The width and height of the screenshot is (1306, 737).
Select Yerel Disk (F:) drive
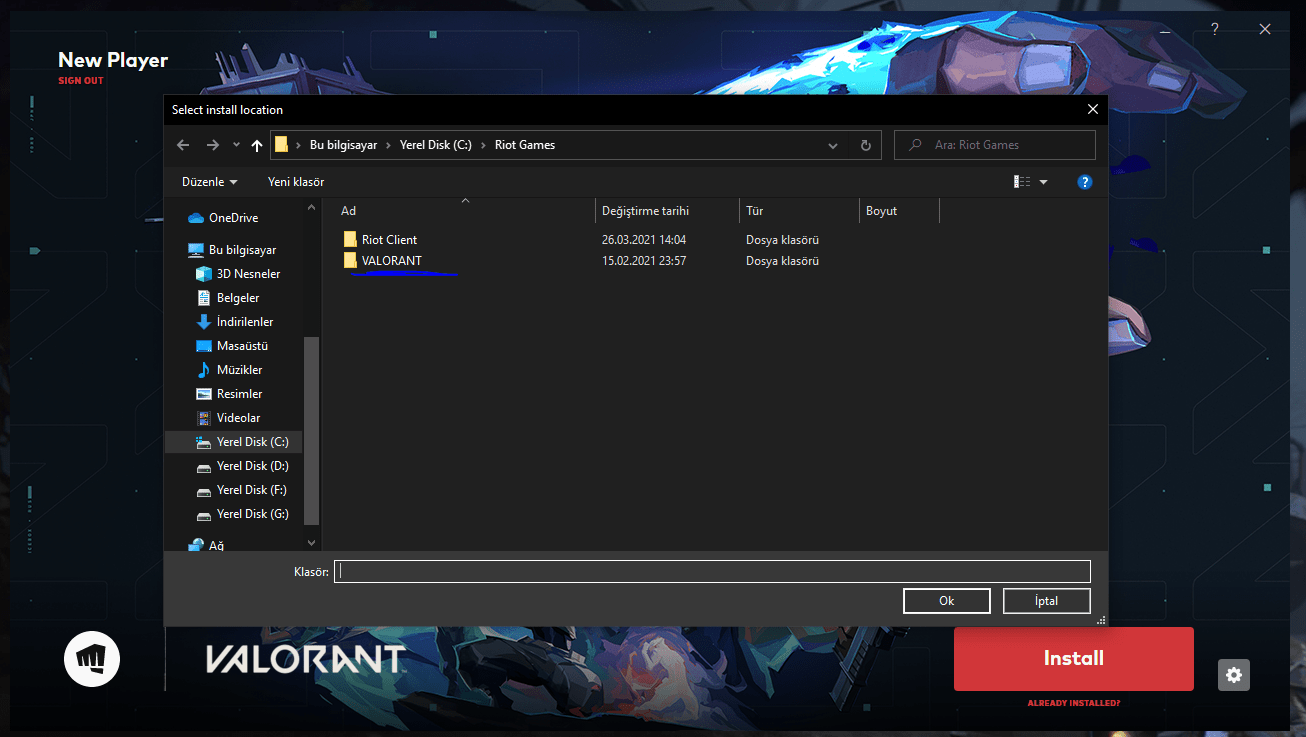pyautogui.click(x=242, y=490)
